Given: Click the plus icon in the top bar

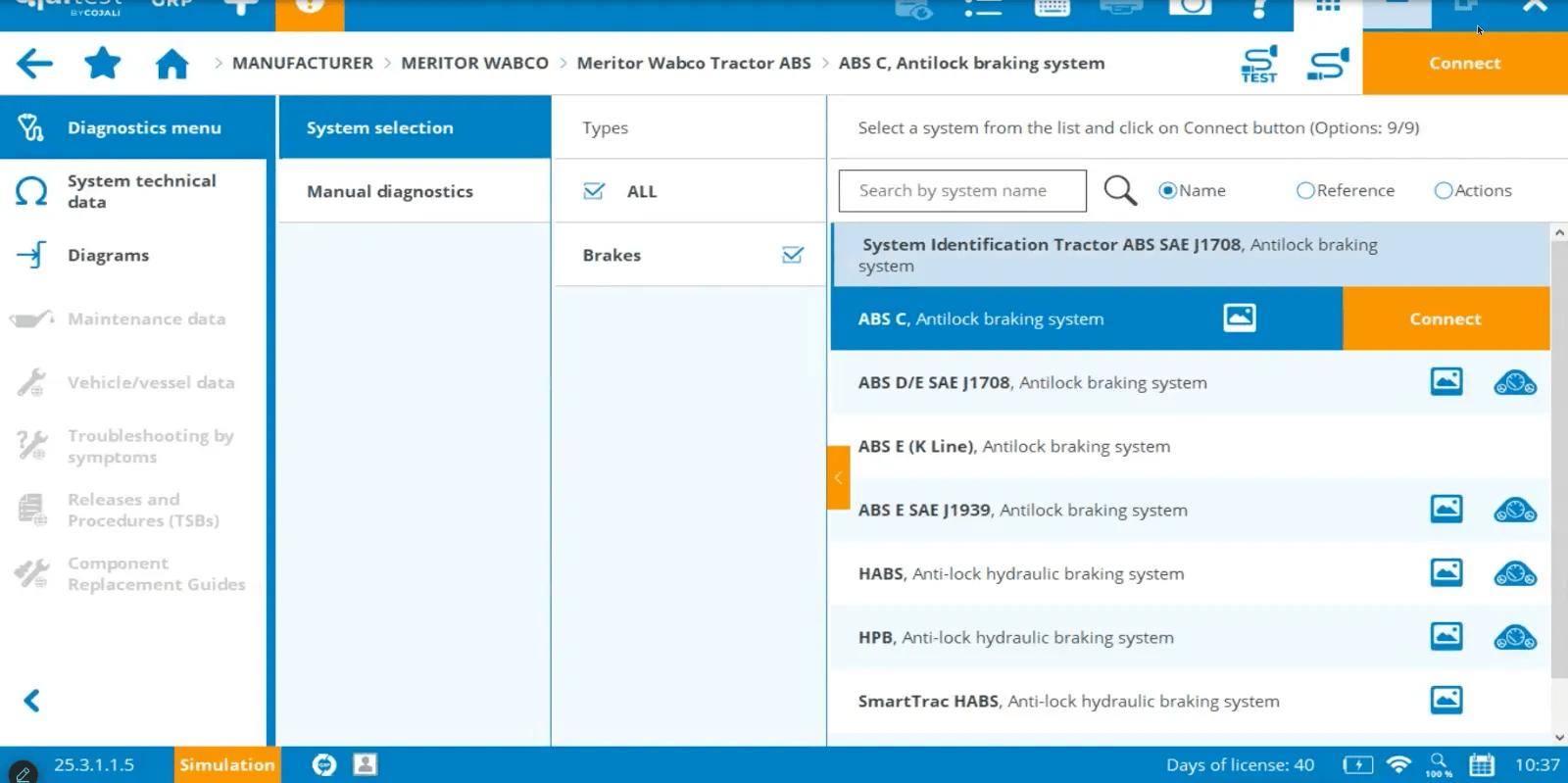Looking at the screenshot, I should [x=241, y=8].
